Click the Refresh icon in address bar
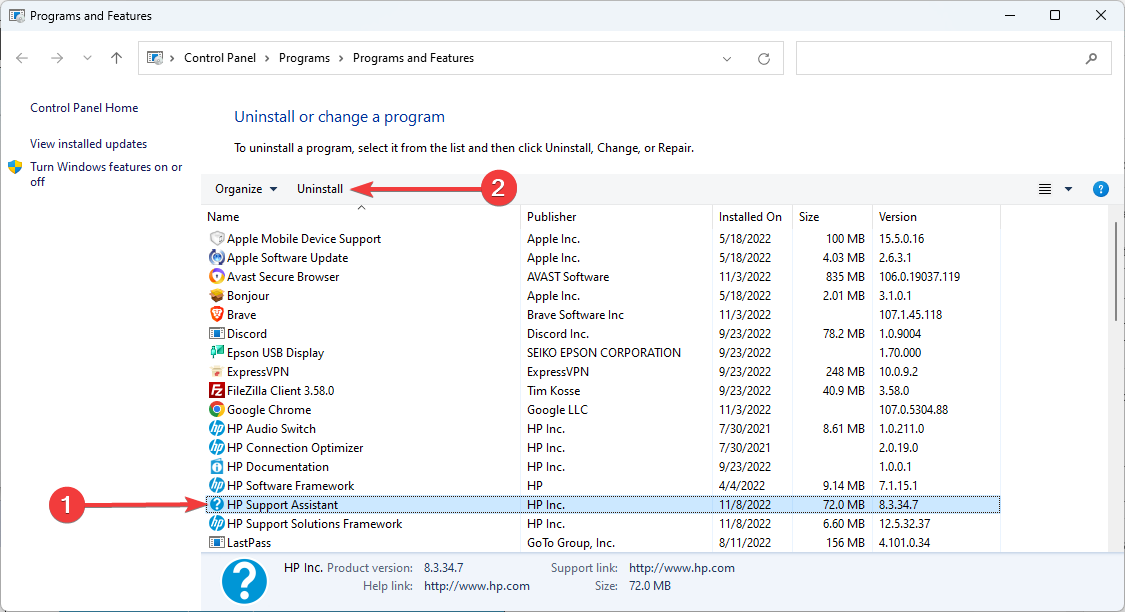The image size is (1125, 612). point(764,59)
